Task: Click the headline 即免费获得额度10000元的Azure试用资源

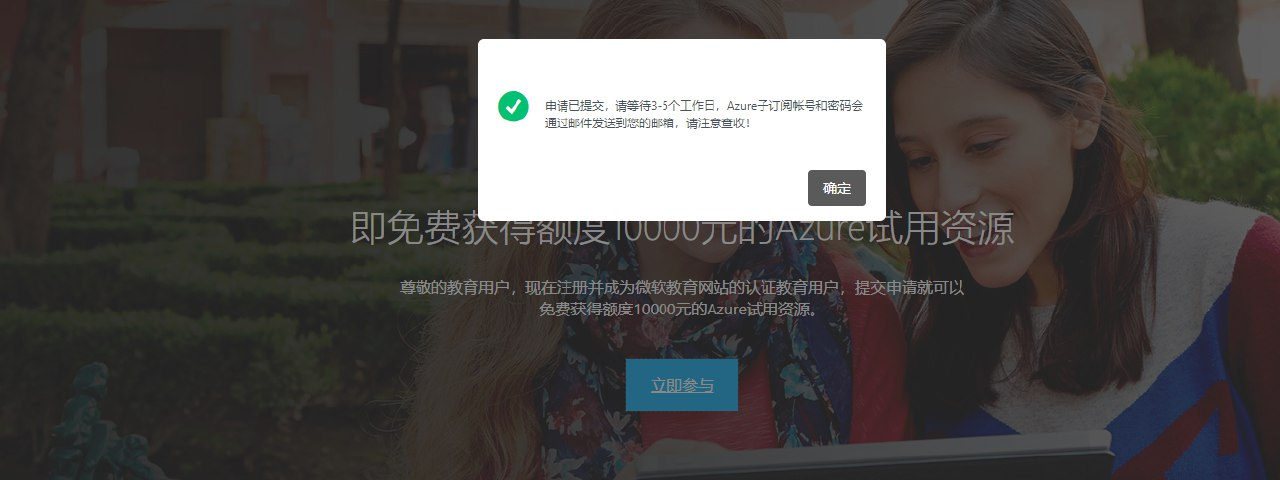Action: click(682, 229)
